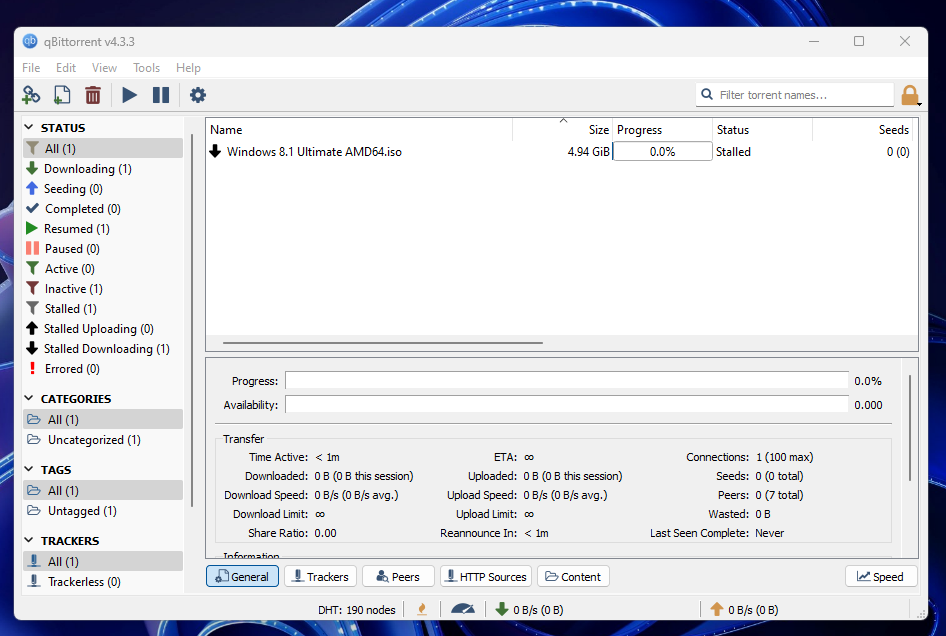Resume torrents with the play icon
Viewport: 946px width, 636px height.
[x=129, y=95]
